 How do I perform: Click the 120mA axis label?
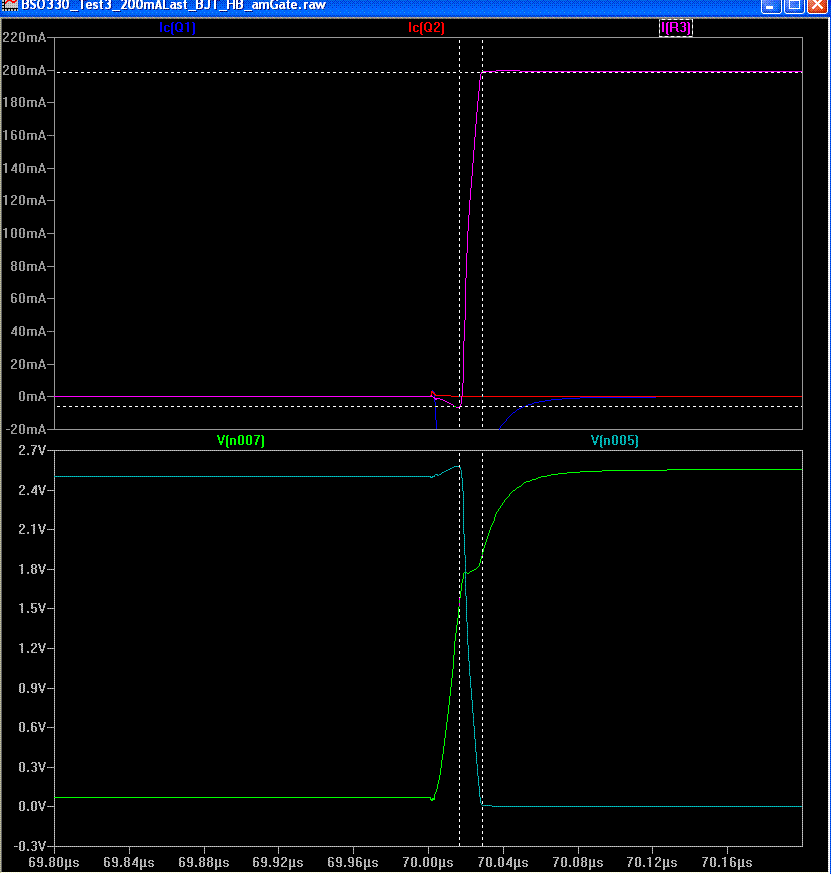pyautogui.click(x=25, y=201)
